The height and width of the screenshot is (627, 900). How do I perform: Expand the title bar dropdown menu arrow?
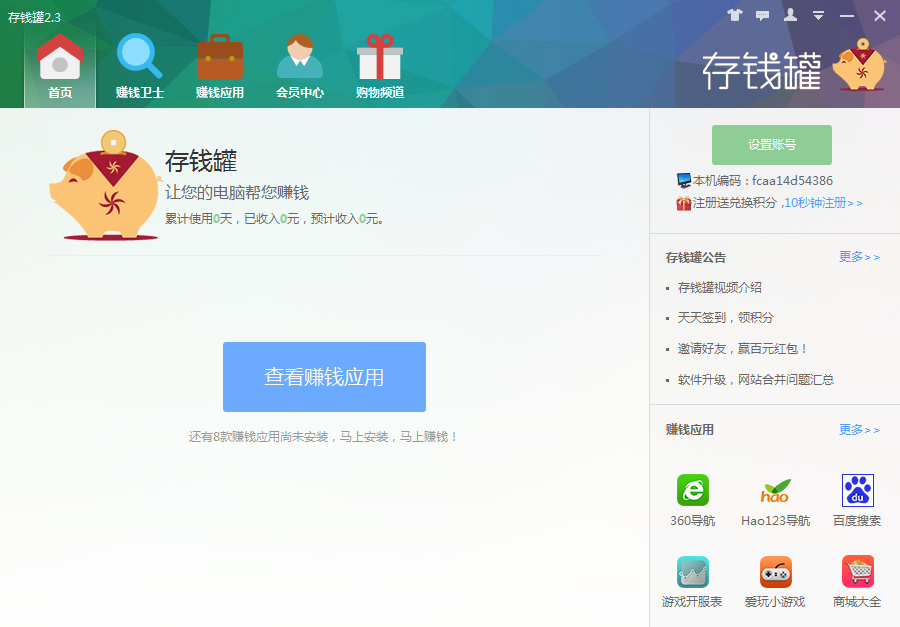click(818, 16)
